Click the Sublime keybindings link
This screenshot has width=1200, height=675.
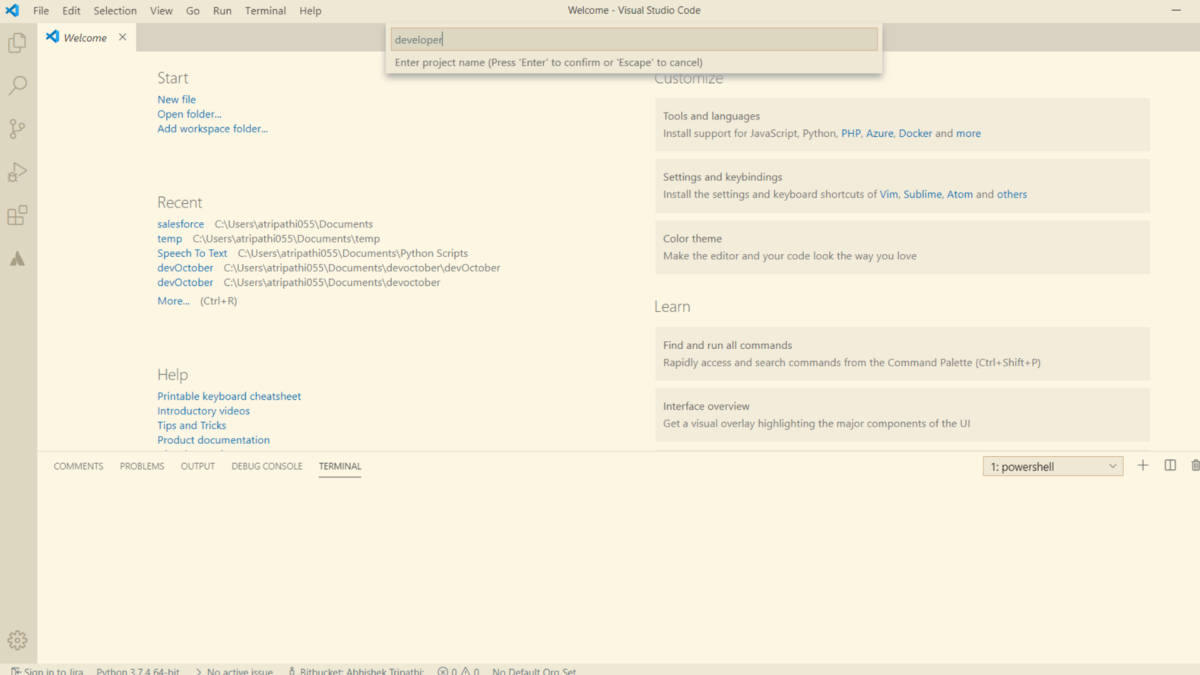pyautogui.click(x=922, y=195)
